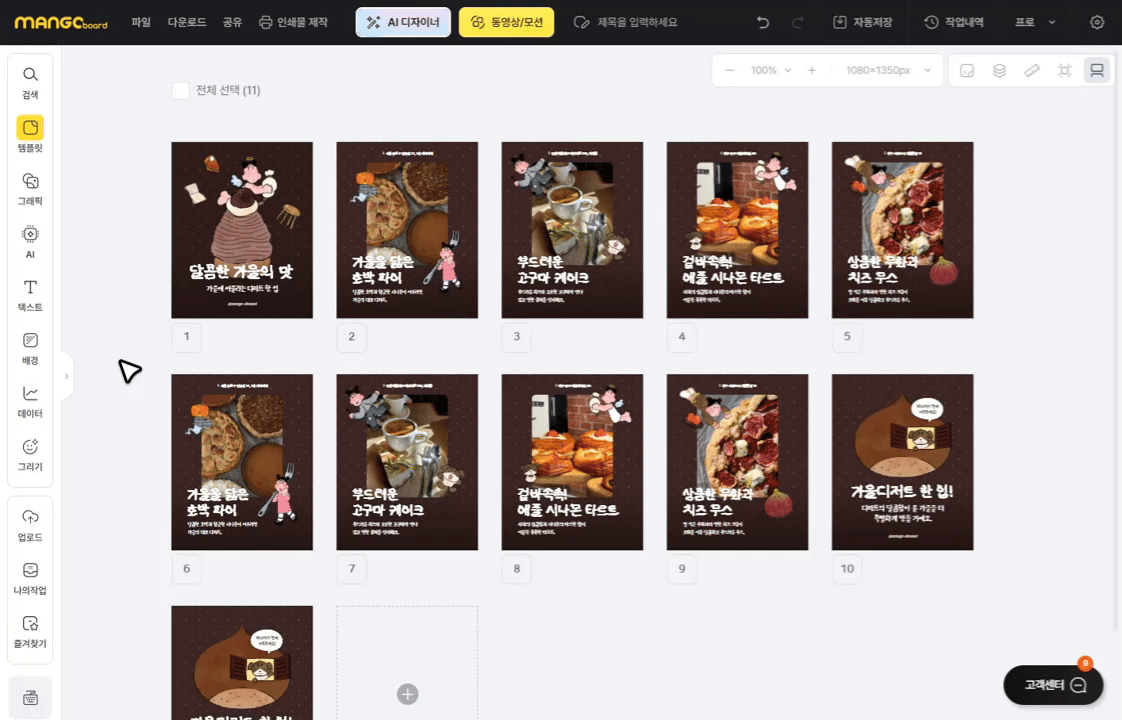Screen dimensions: 1122x720
Task: Select page 4 apple cinnamon tart thumbnail
Action: tap(737, 230)
